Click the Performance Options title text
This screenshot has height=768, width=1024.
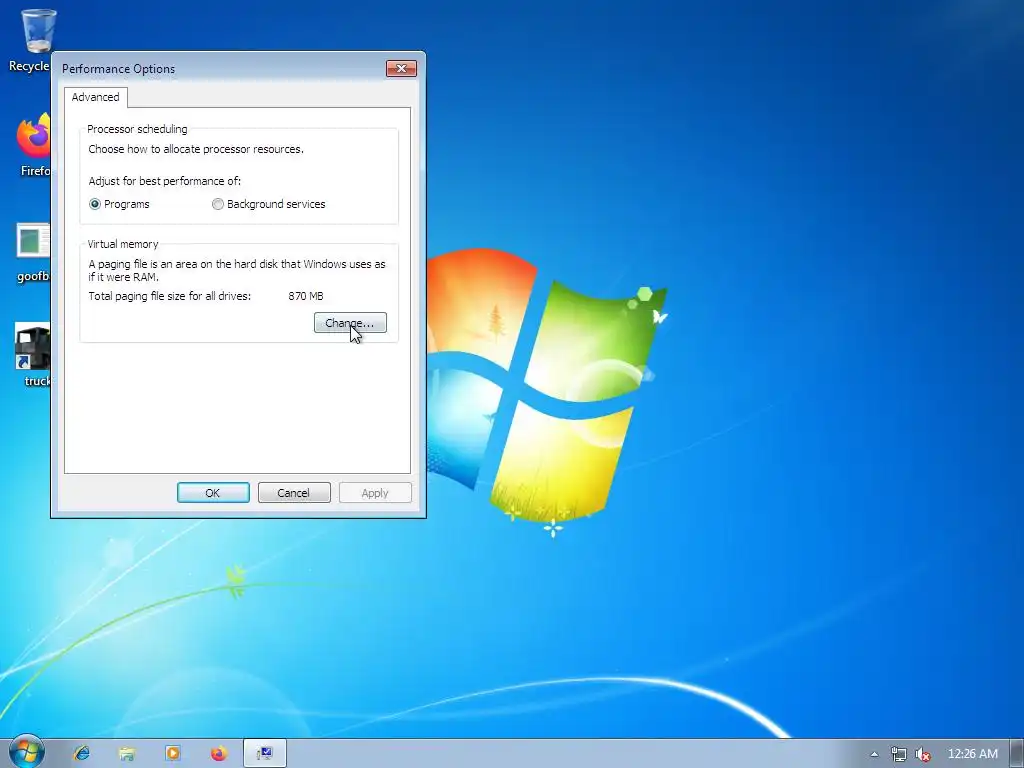(118, 69)
